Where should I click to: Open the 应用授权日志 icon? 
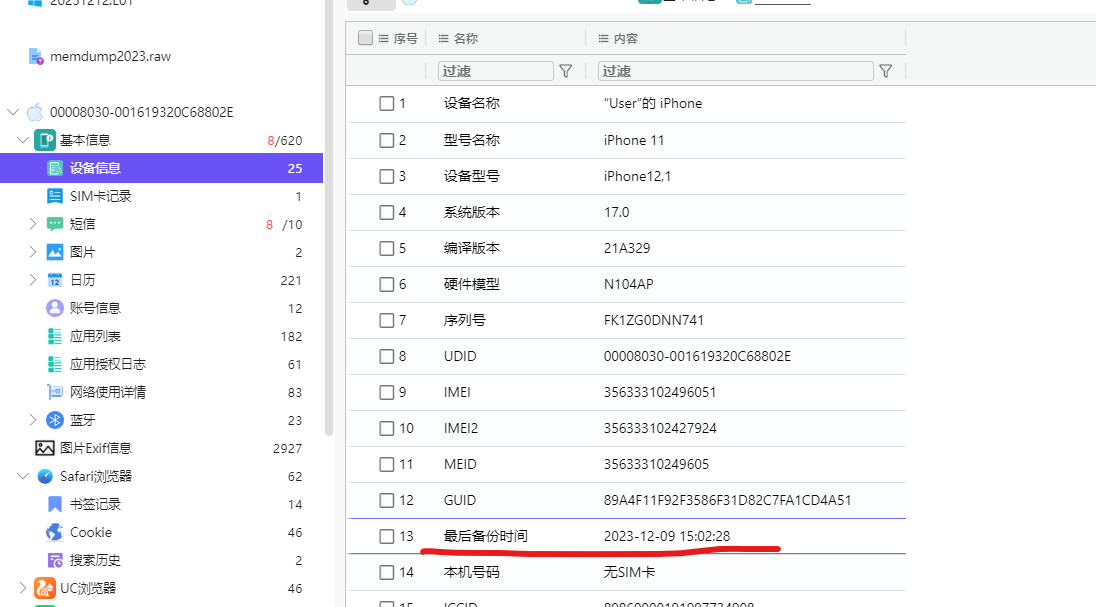(x=55, y=364)
